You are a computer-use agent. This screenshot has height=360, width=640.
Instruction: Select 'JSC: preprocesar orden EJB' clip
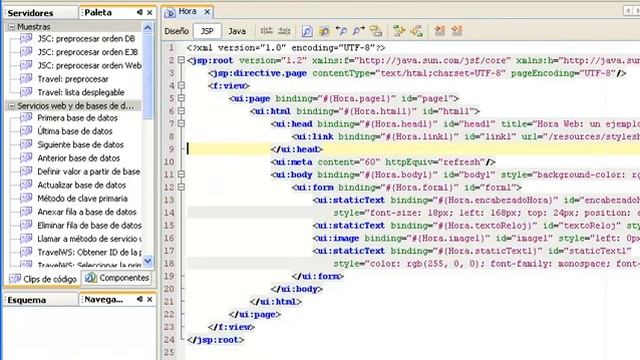pos(88,52)
